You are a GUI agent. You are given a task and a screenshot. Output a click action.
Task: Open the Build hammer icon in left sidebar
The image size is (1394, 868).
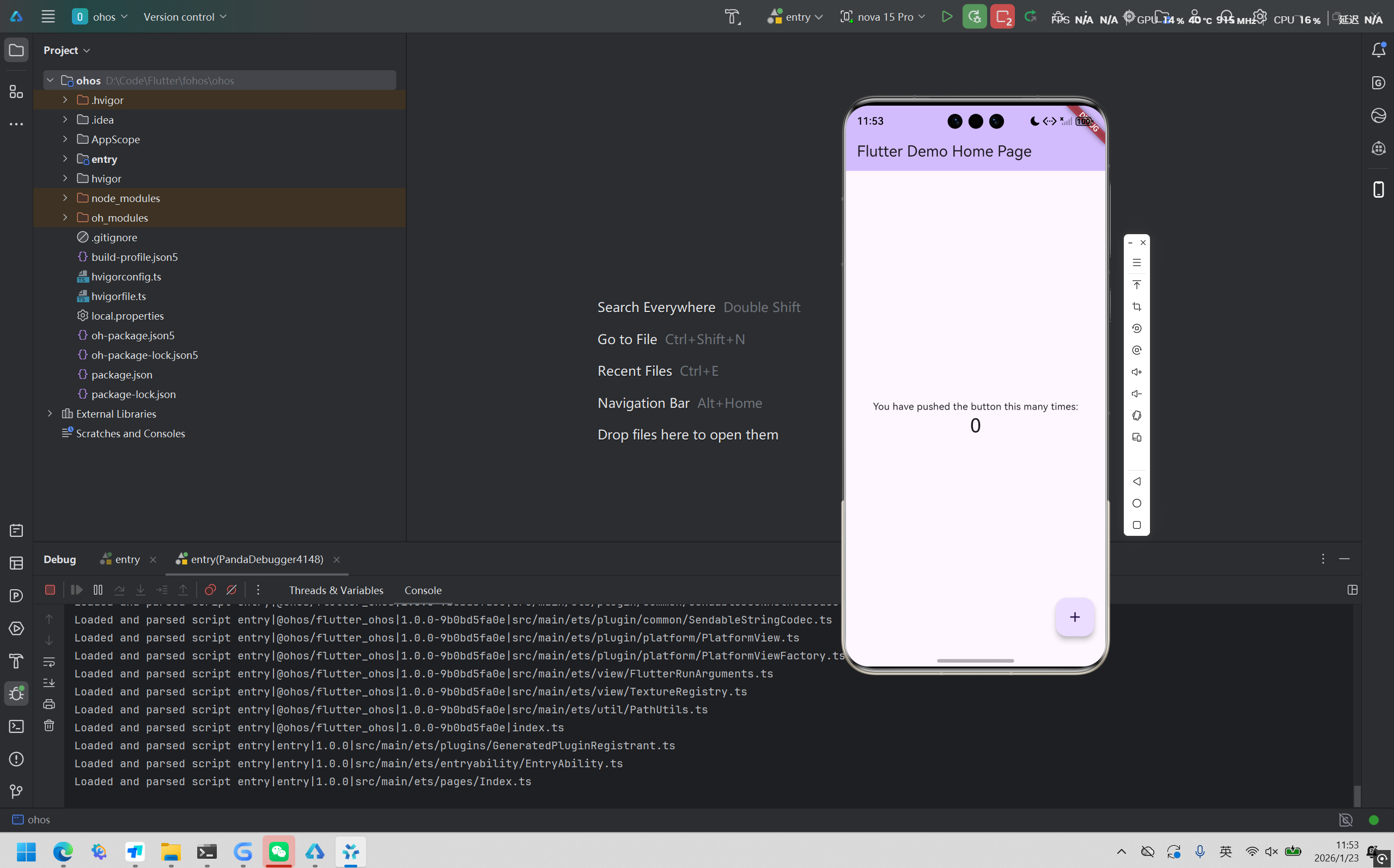click(x=16, y=661)
